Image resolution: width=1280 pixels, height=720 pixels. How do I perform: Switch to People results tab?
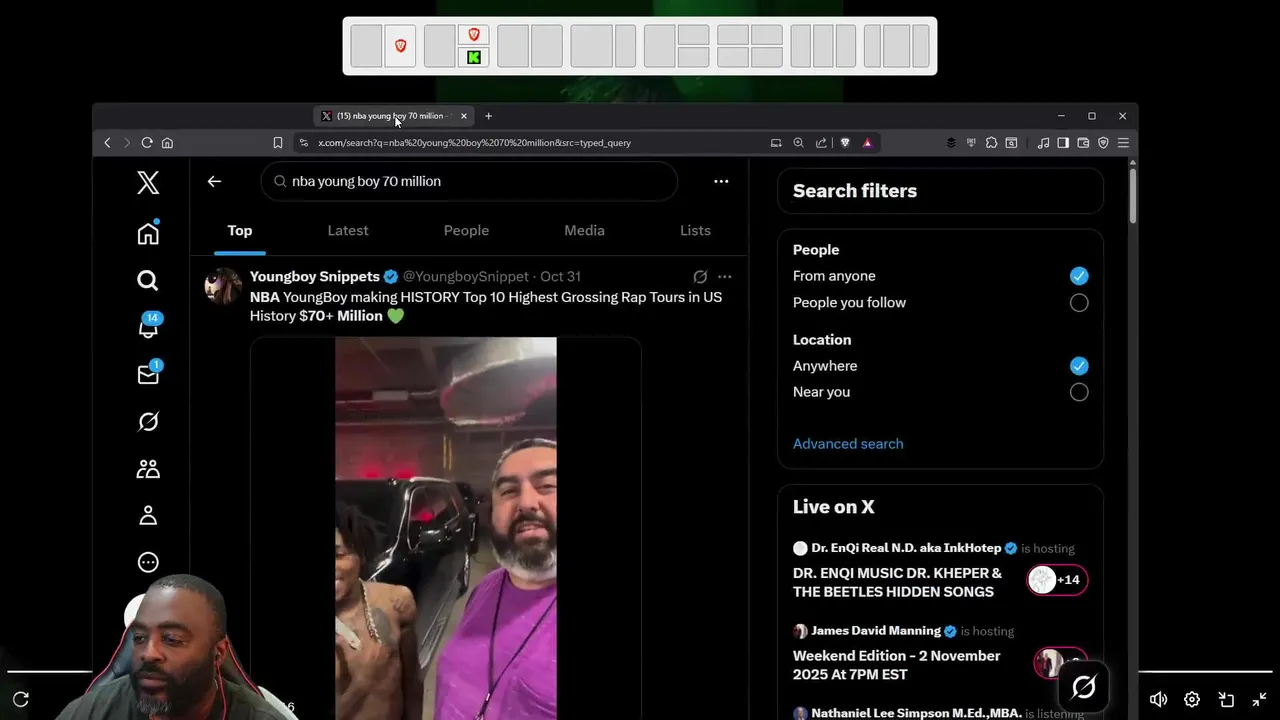(466, 230)
